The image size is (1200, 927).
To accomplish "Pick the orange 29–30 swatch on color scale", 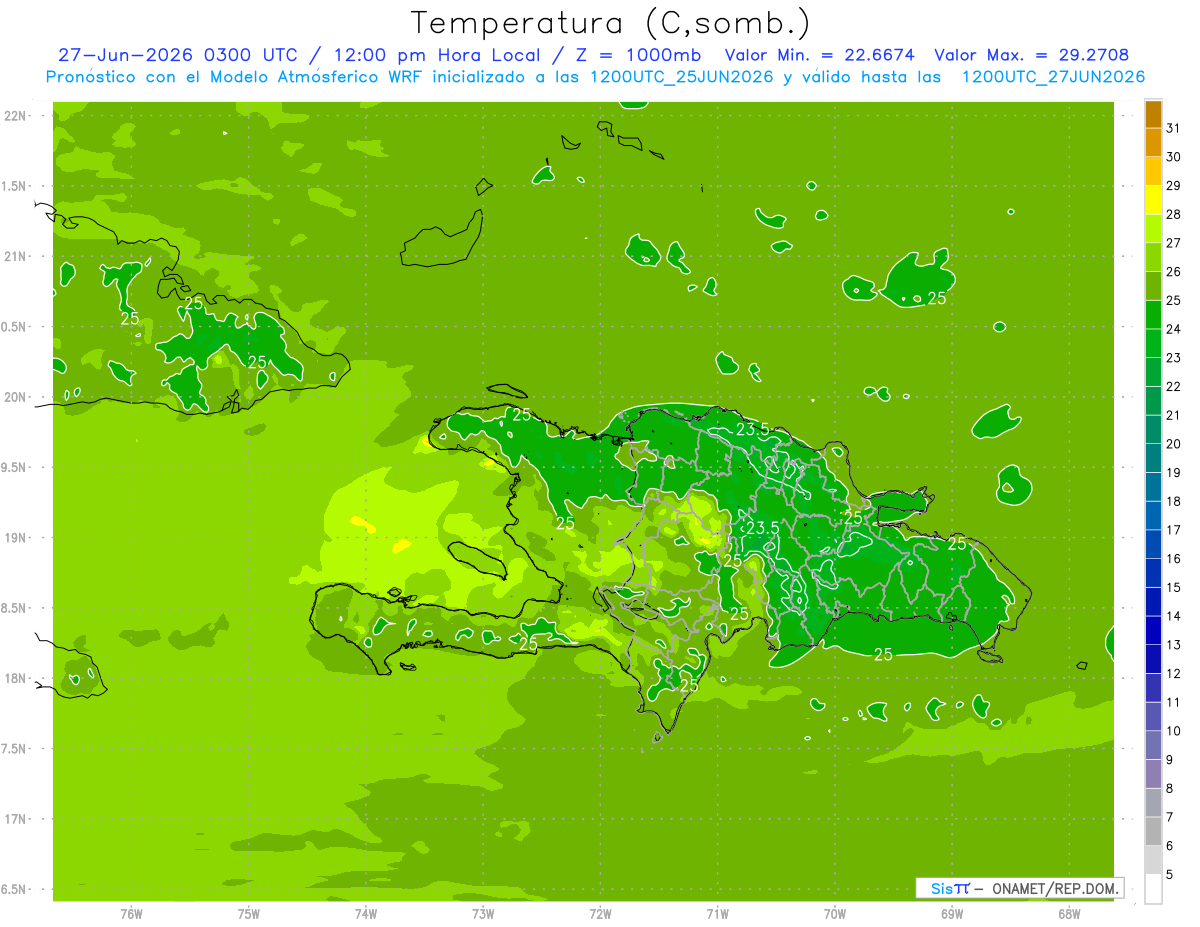I will [1153, 172].
